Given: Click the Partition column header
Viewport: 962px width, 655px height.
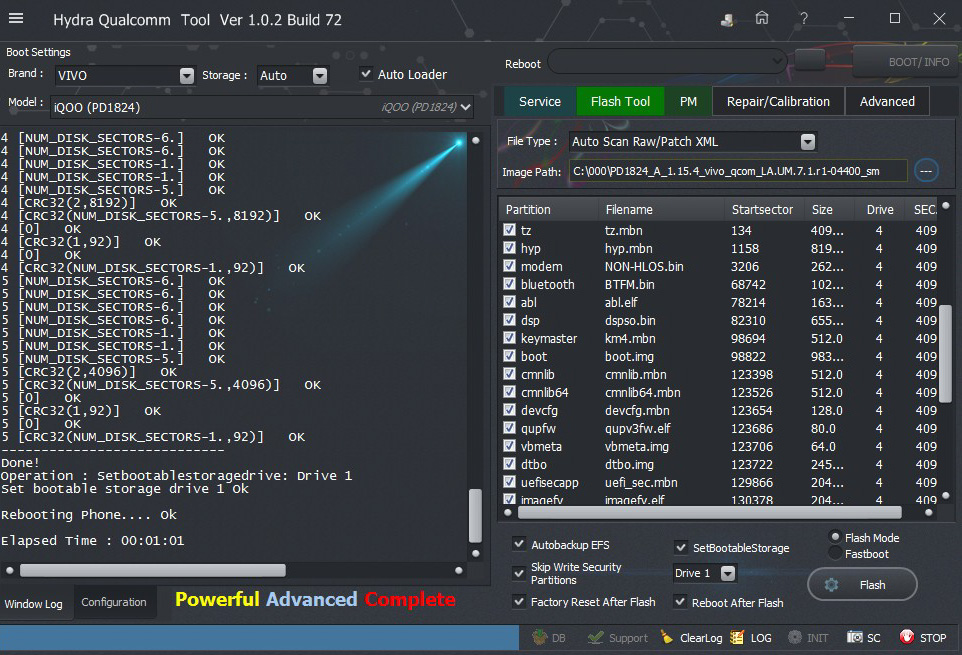Looking at the screenshot, I should click(x=549, y=209).
